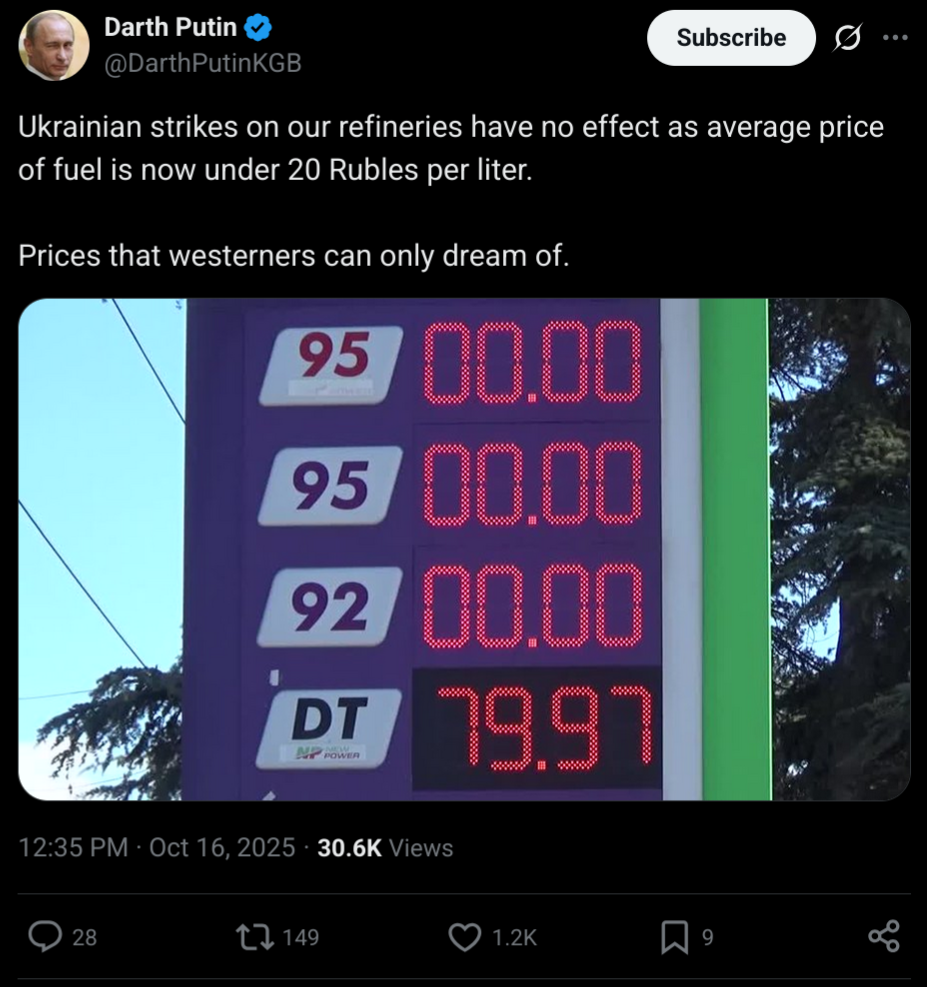
Task: Open Darth Putin's profile avatar
Action: tap(54, 46)
